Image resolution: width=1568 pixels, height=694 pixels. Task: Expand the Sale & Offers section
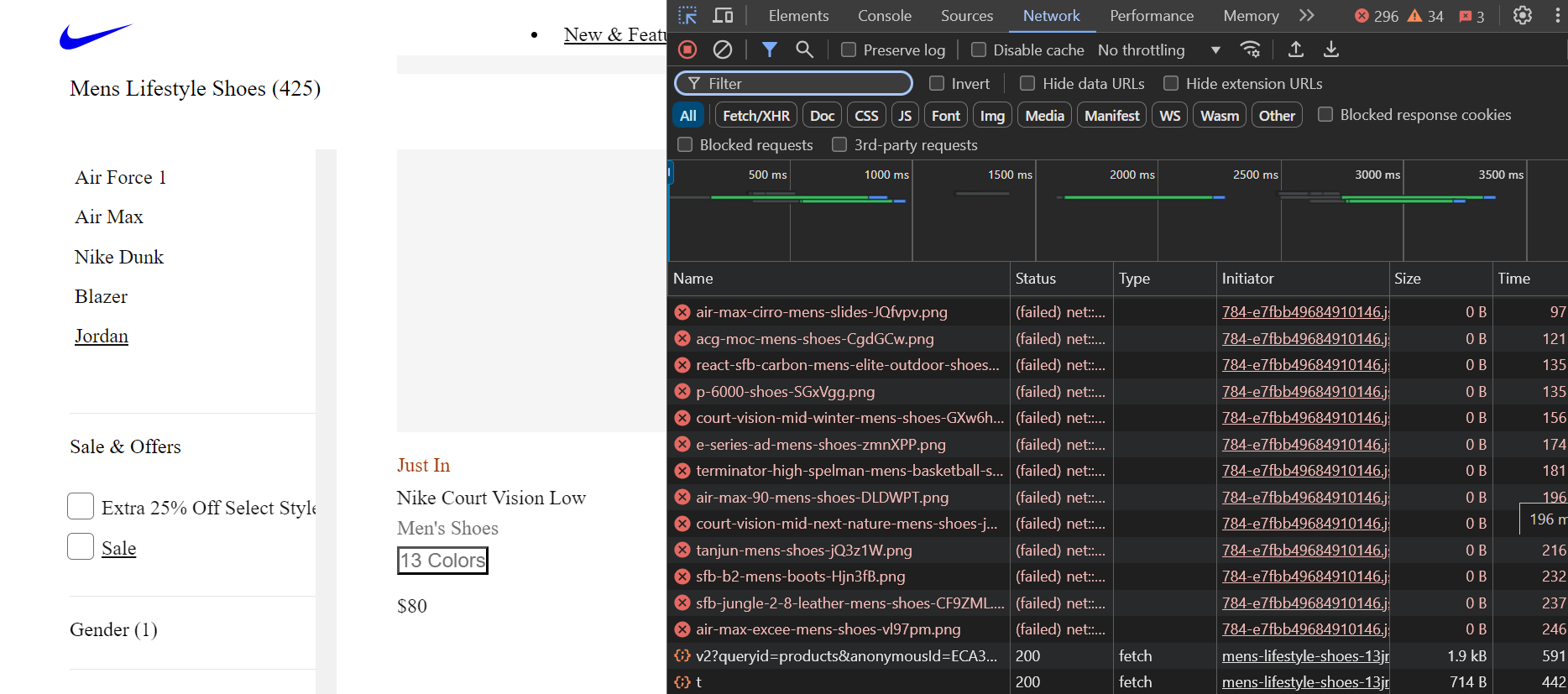click(125, 446)
